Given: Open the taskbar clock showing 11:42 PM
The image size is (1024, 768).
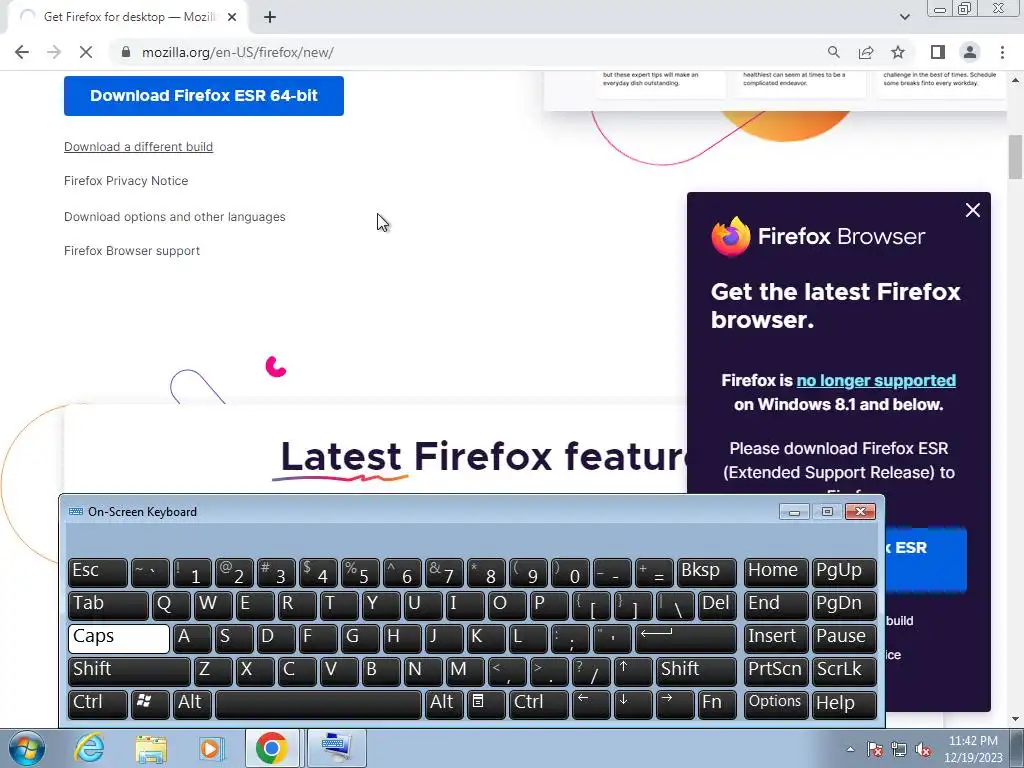Looking at the screenshot, I should pyautogui.click(x=973, y=749).
